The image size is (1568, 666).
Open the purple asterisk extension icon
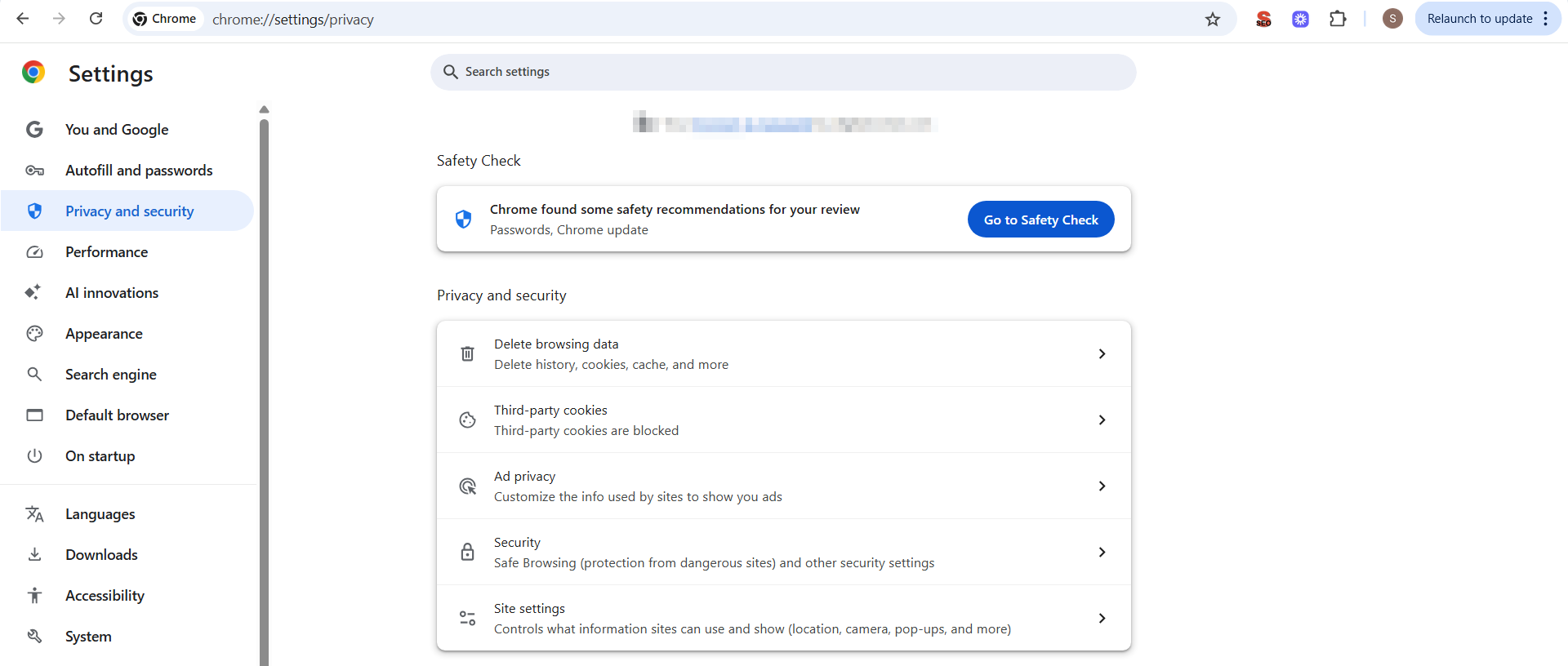pyautogui.click(x=1300, y=19)
